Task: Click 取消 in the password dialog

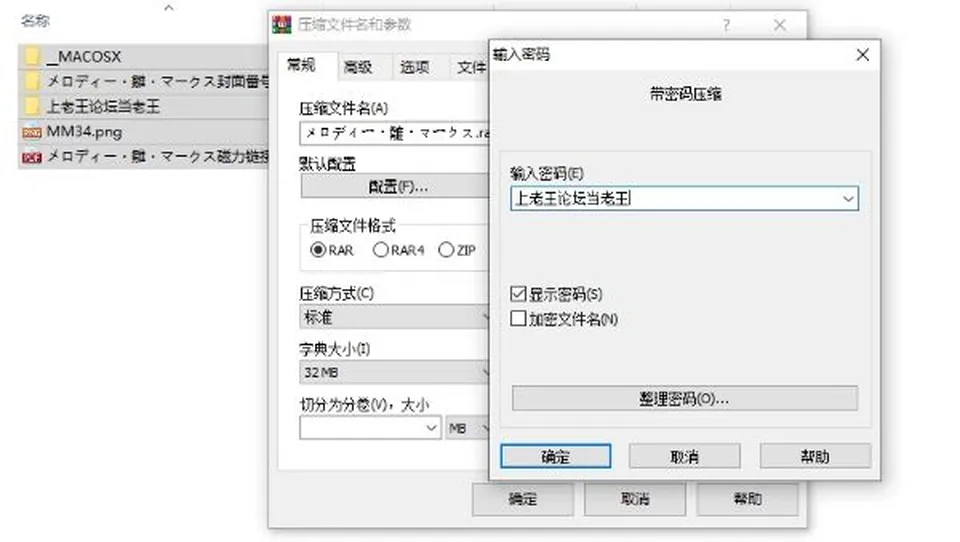Action: tap(684, 456)
